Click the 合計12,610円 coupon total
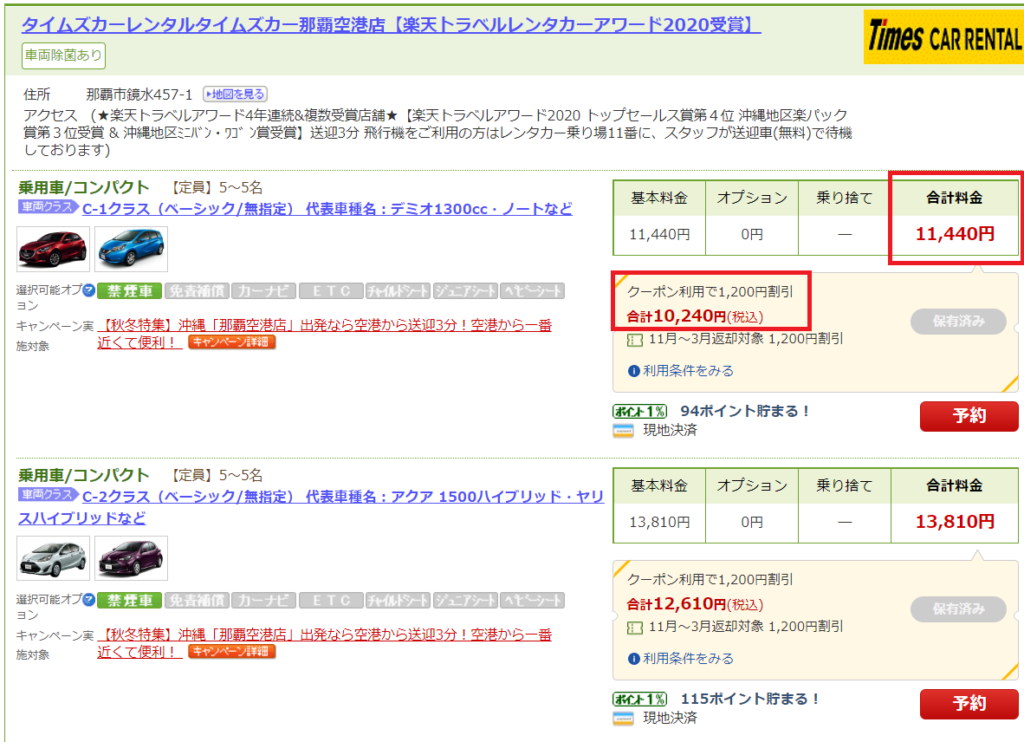Screen dimensions: 1024x742 pos(695,604)
